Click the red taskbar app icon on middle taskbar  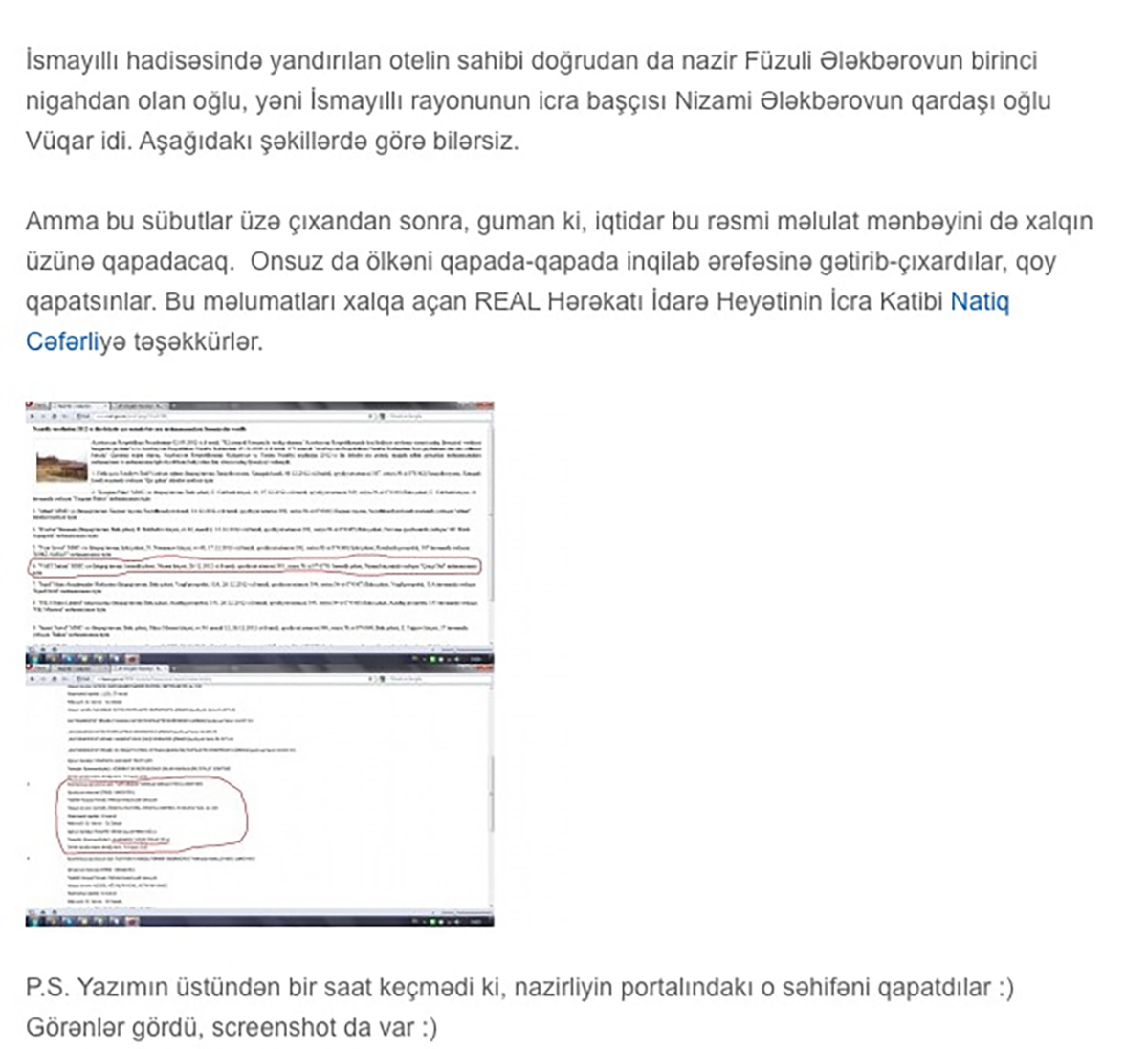133,659
